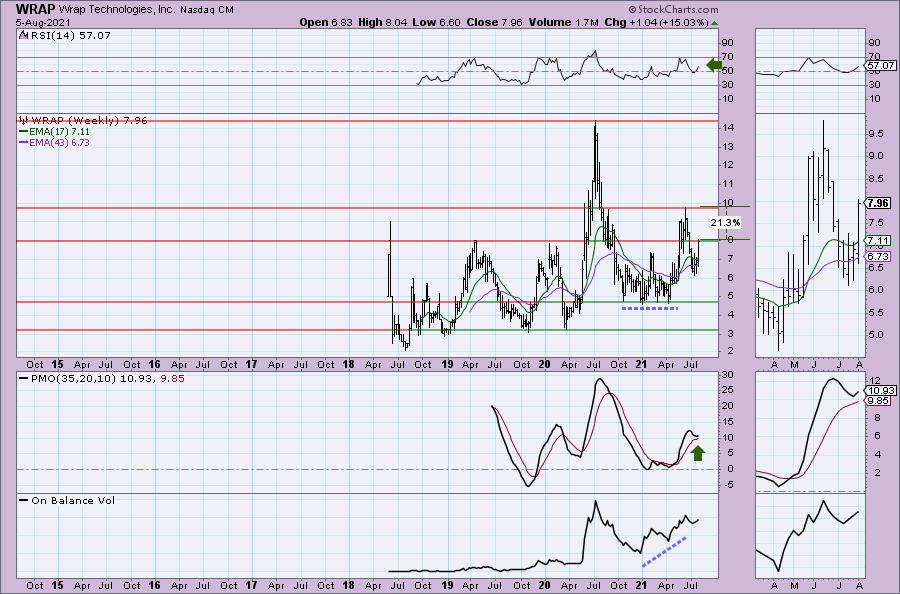Click the green EMA(17) legend line swatch
The image size is (900, 594).
24,132
